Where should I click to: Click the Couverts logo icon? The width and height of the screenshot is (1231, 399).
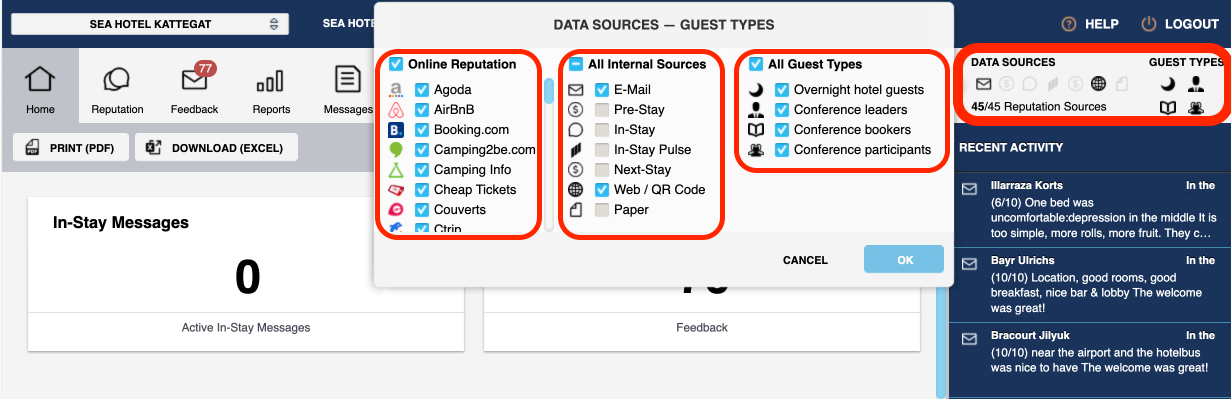coord(396,210)
